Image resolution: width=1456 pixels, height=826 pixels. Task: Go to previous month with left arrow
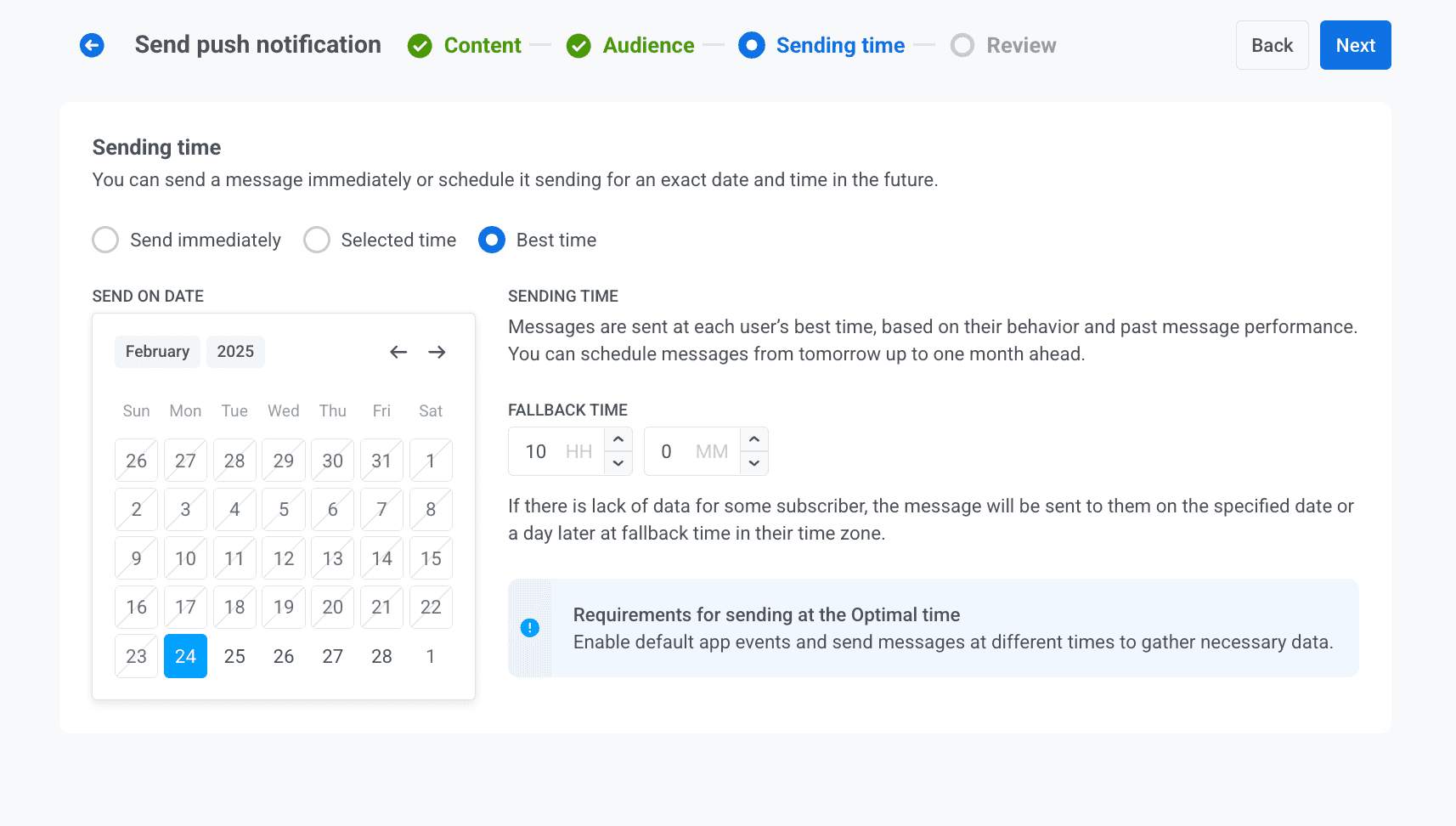pos(398,352)
